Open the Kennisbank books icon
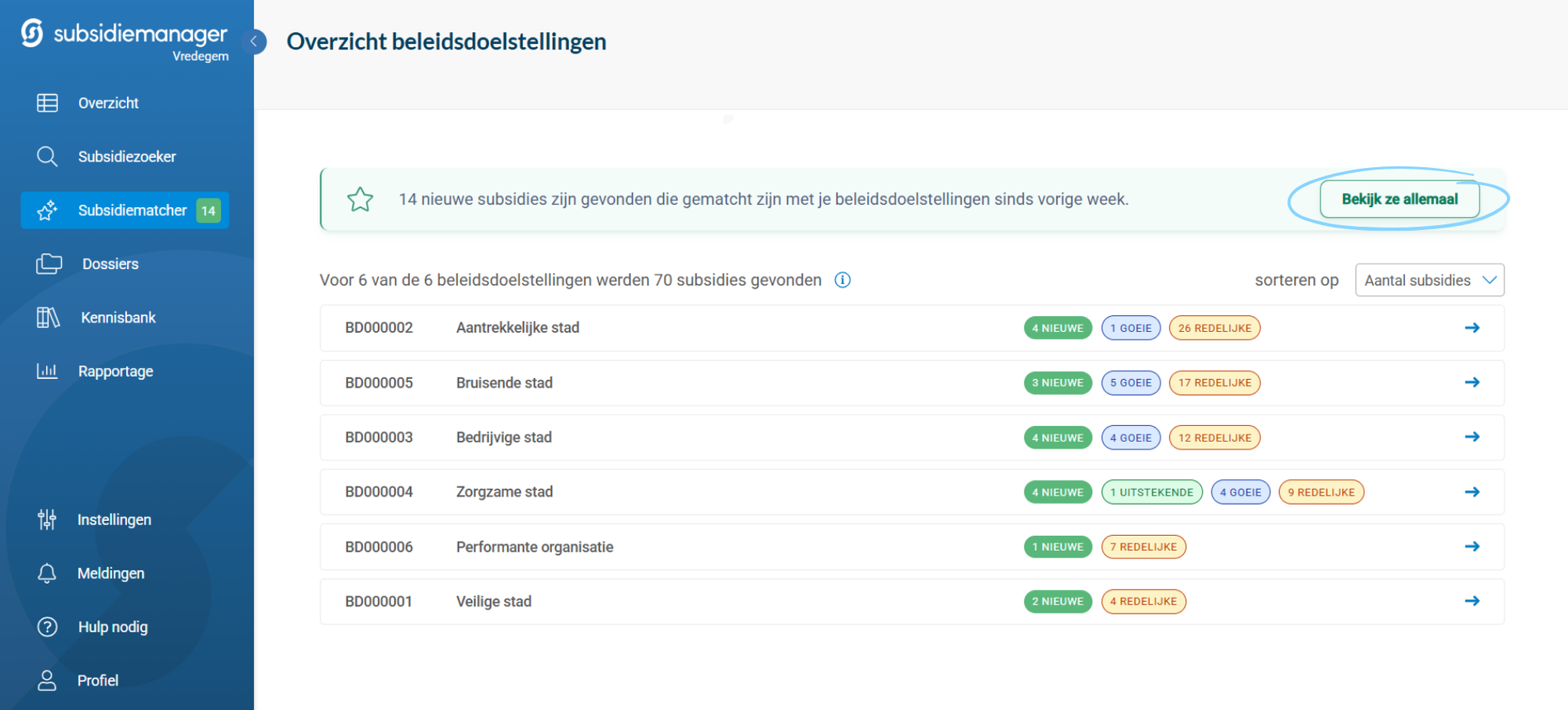This screenshot has width=1568, height=710. click(x=48, y=318)
